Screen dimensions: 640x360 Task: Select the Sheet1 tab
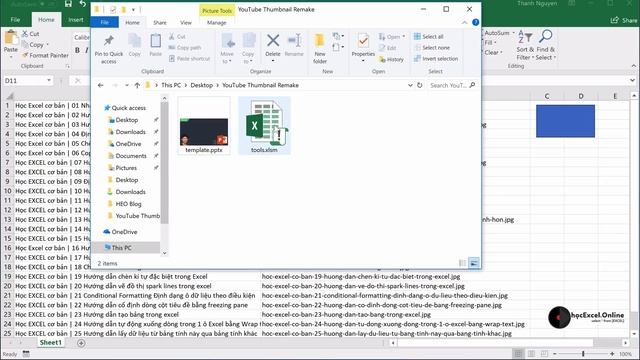[51, 342]
